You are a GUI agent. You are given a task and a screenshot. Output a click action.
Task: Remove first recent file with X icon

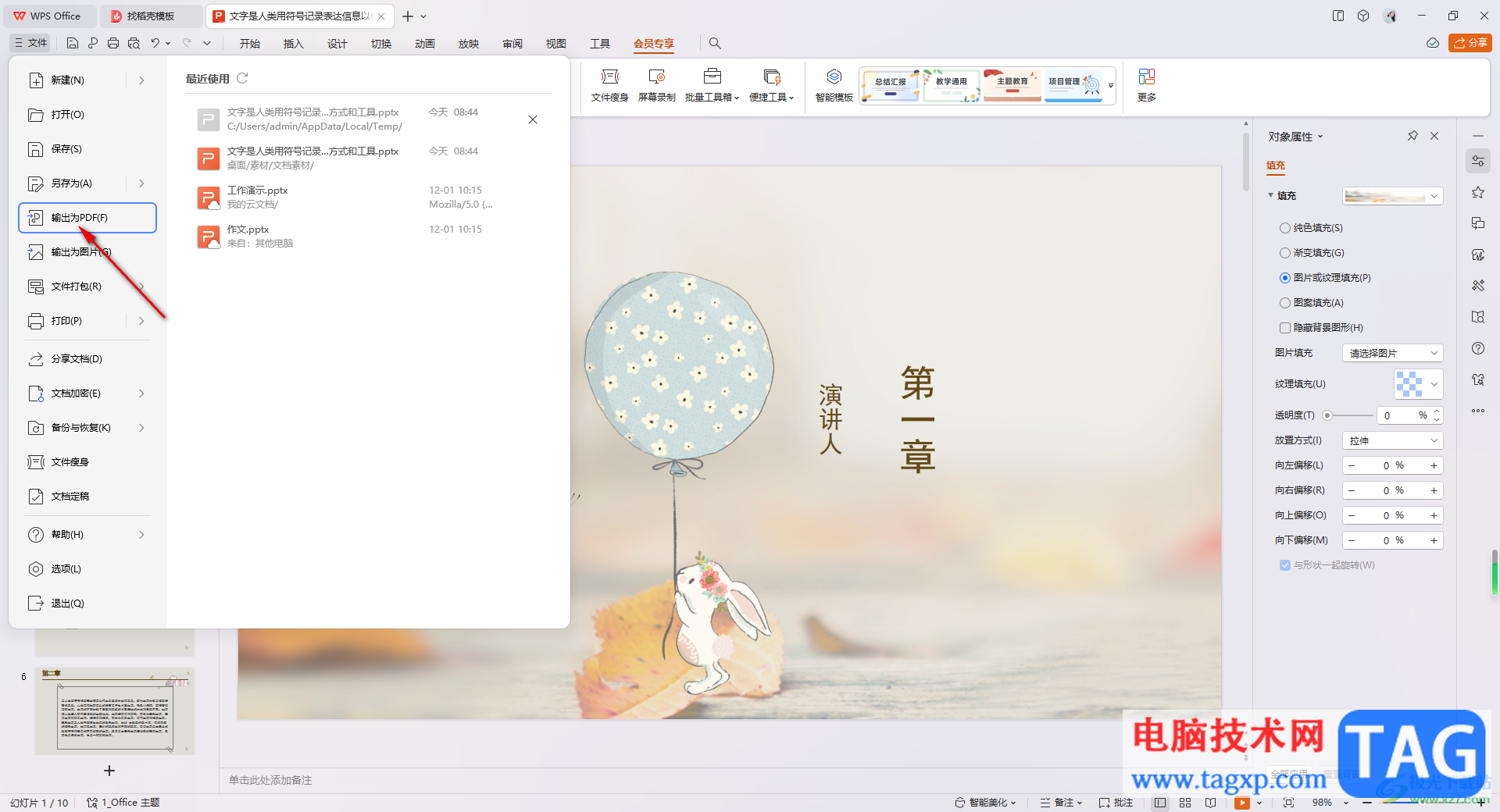tap(533, 119)
